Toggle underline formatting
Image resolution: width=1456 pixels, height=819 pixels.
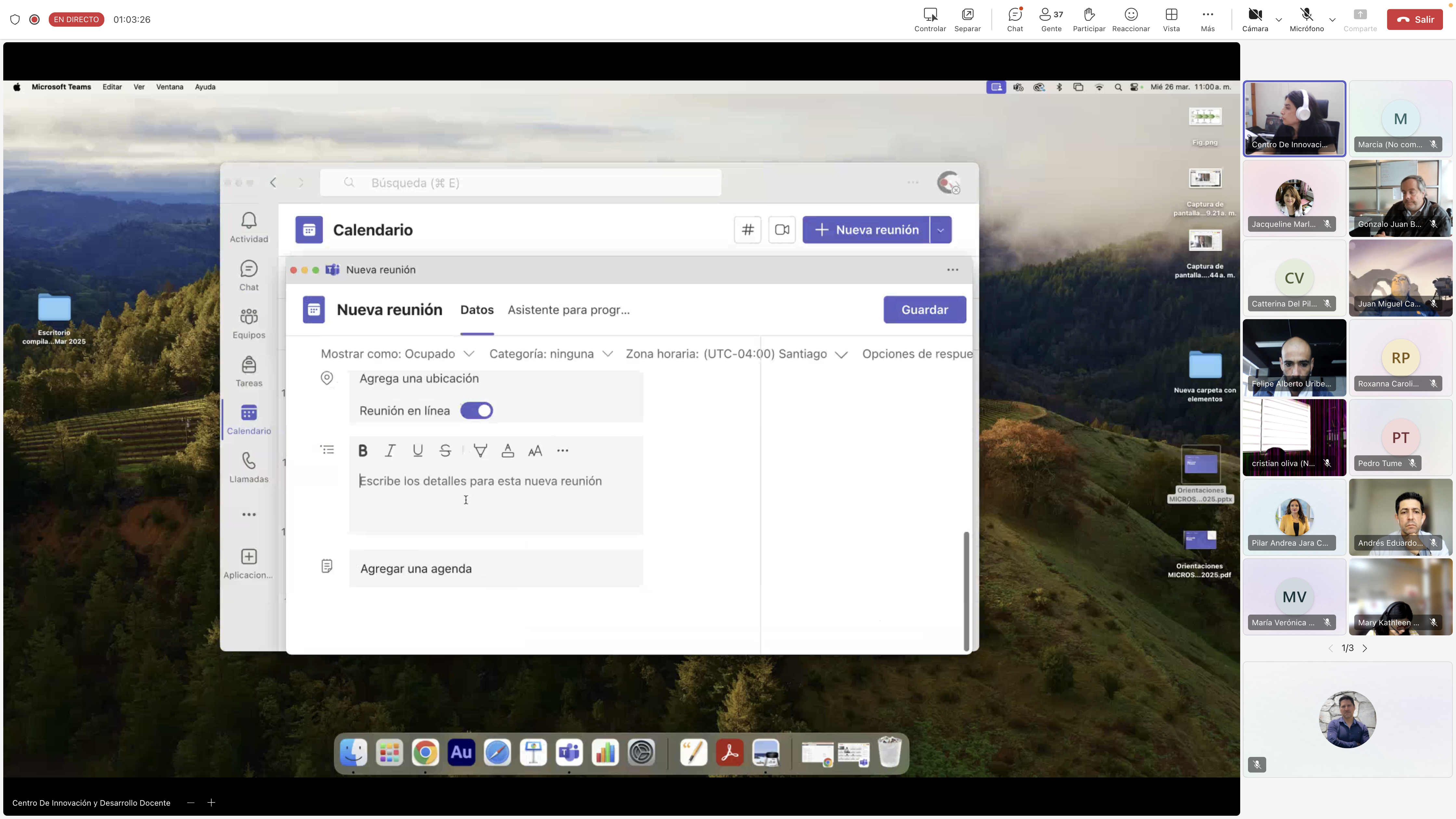pyautogui.click(x=418, y=450)
